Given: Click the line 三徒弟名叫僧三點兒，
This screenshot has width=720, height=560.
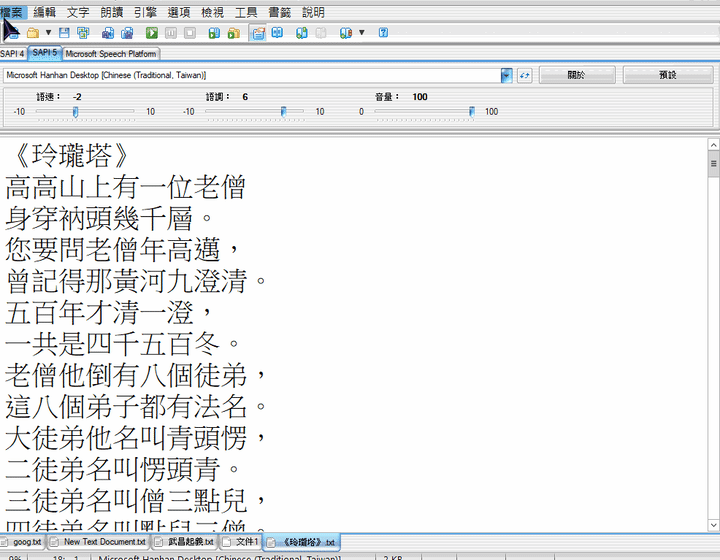Looking at the screenshot, I should [135, 501].
